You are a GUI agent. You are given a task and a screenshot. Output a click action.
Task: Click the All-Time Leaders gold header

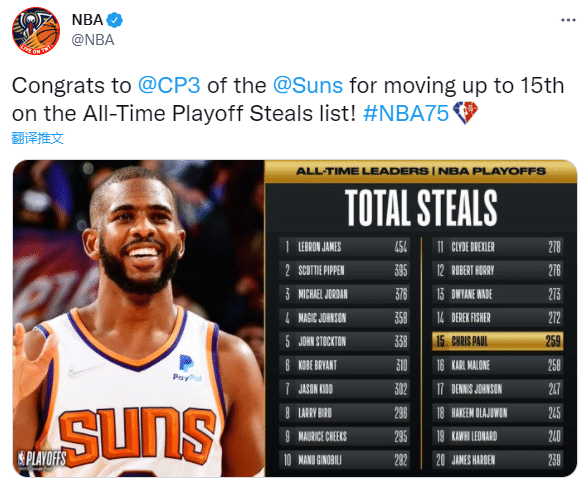tap(421, 171)
